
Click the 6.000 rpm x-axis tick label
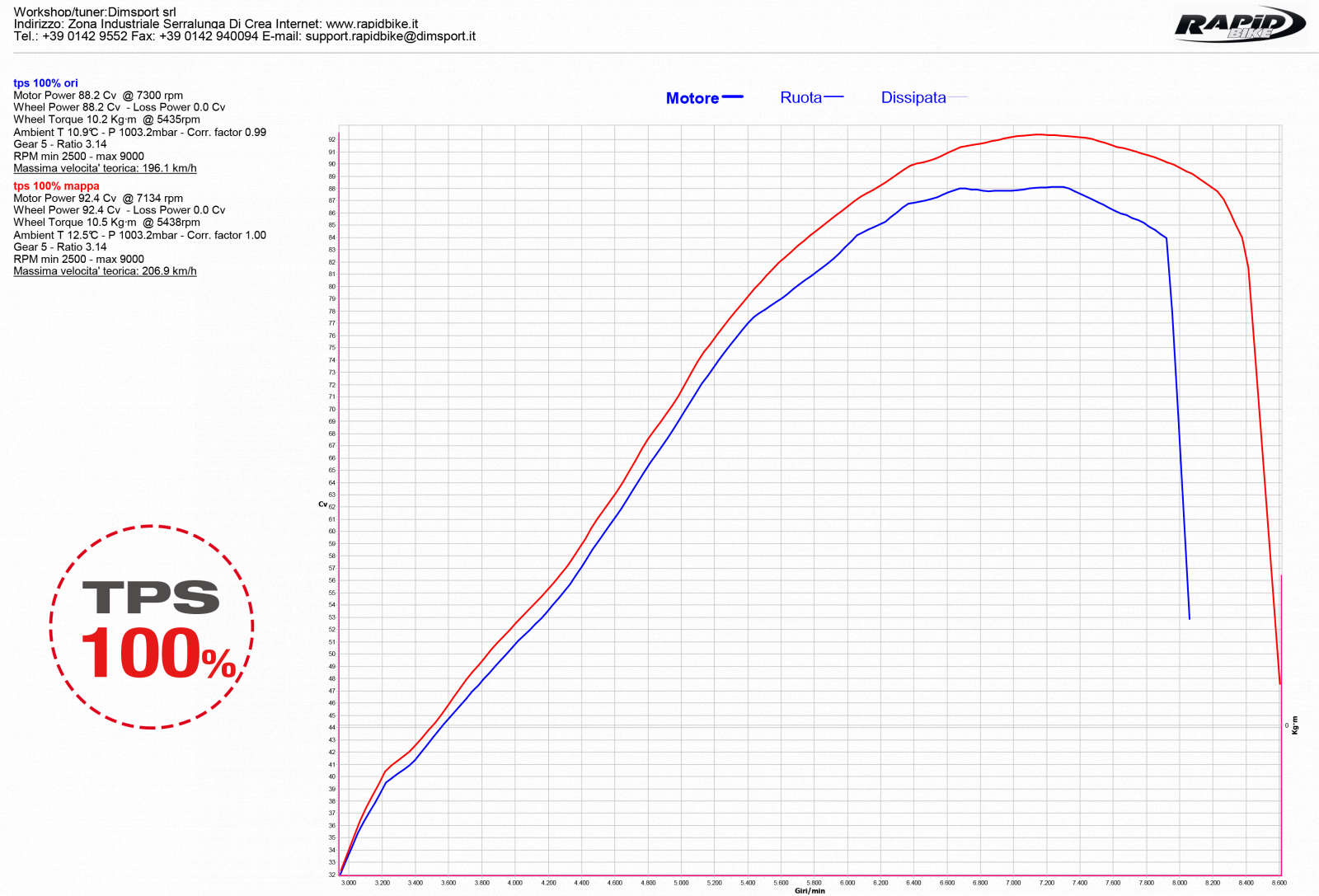(x=847, y=883)
